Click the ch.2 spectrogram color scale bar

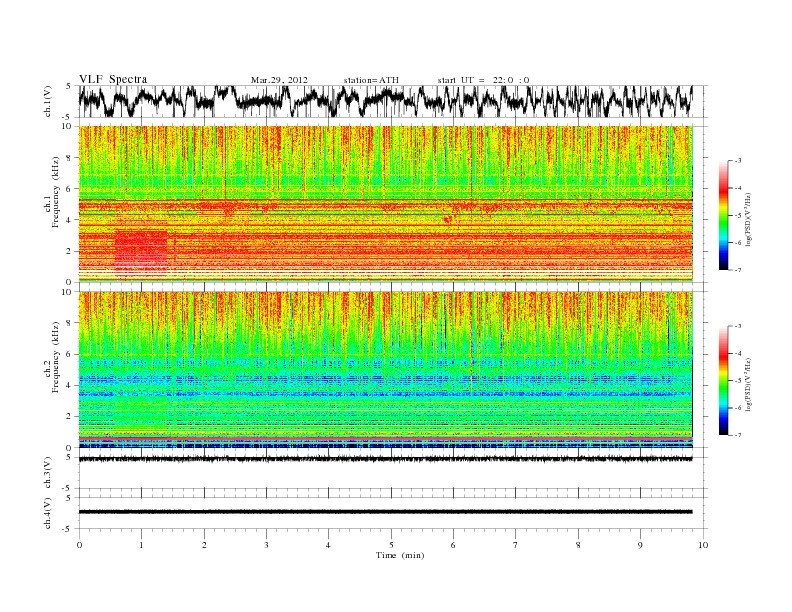click(x=724, y=380)
